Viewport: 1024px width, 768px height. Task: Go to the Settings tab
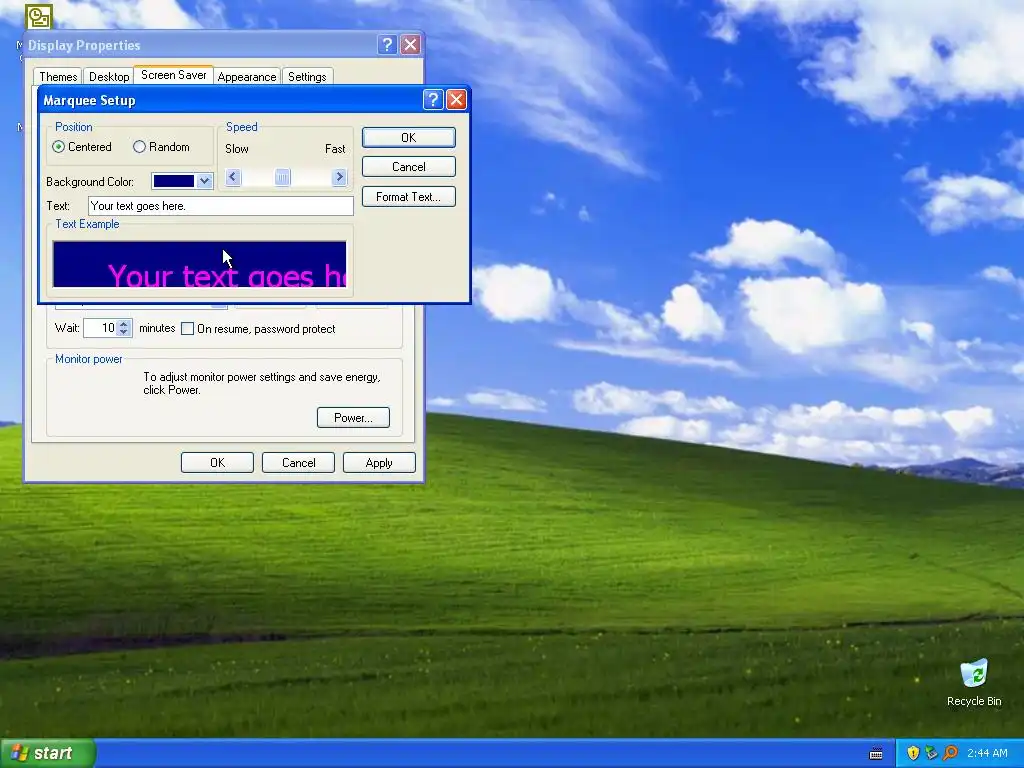(307, 76)
